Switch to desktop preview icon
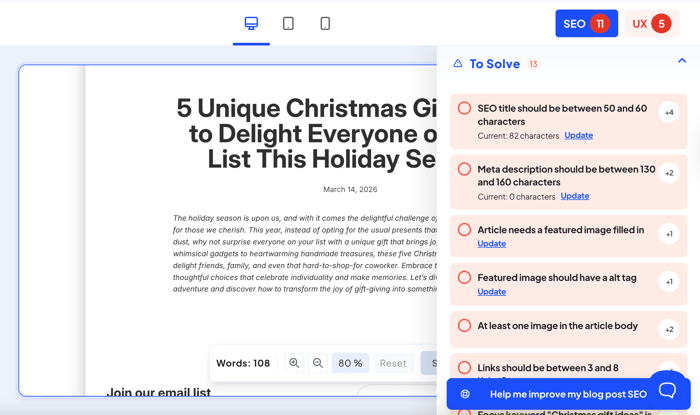This screenshot has height=415, width=700. click(251, 23)
